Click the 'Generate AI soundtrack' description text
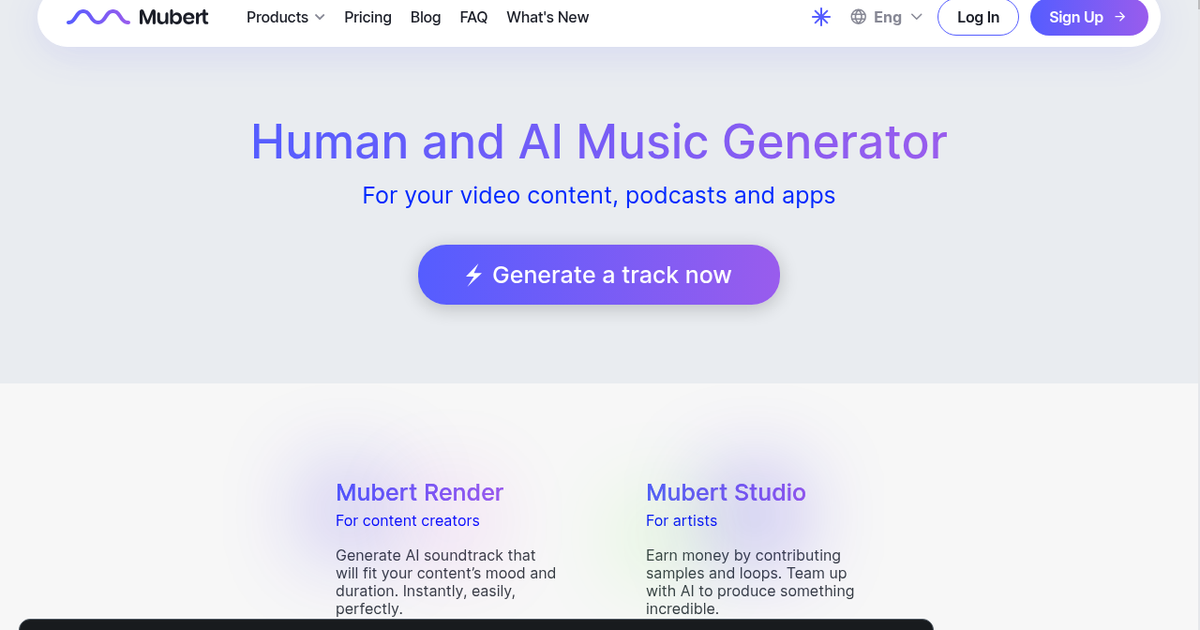Viewport: 1200px width, 630px height. [x=446, y=582]
